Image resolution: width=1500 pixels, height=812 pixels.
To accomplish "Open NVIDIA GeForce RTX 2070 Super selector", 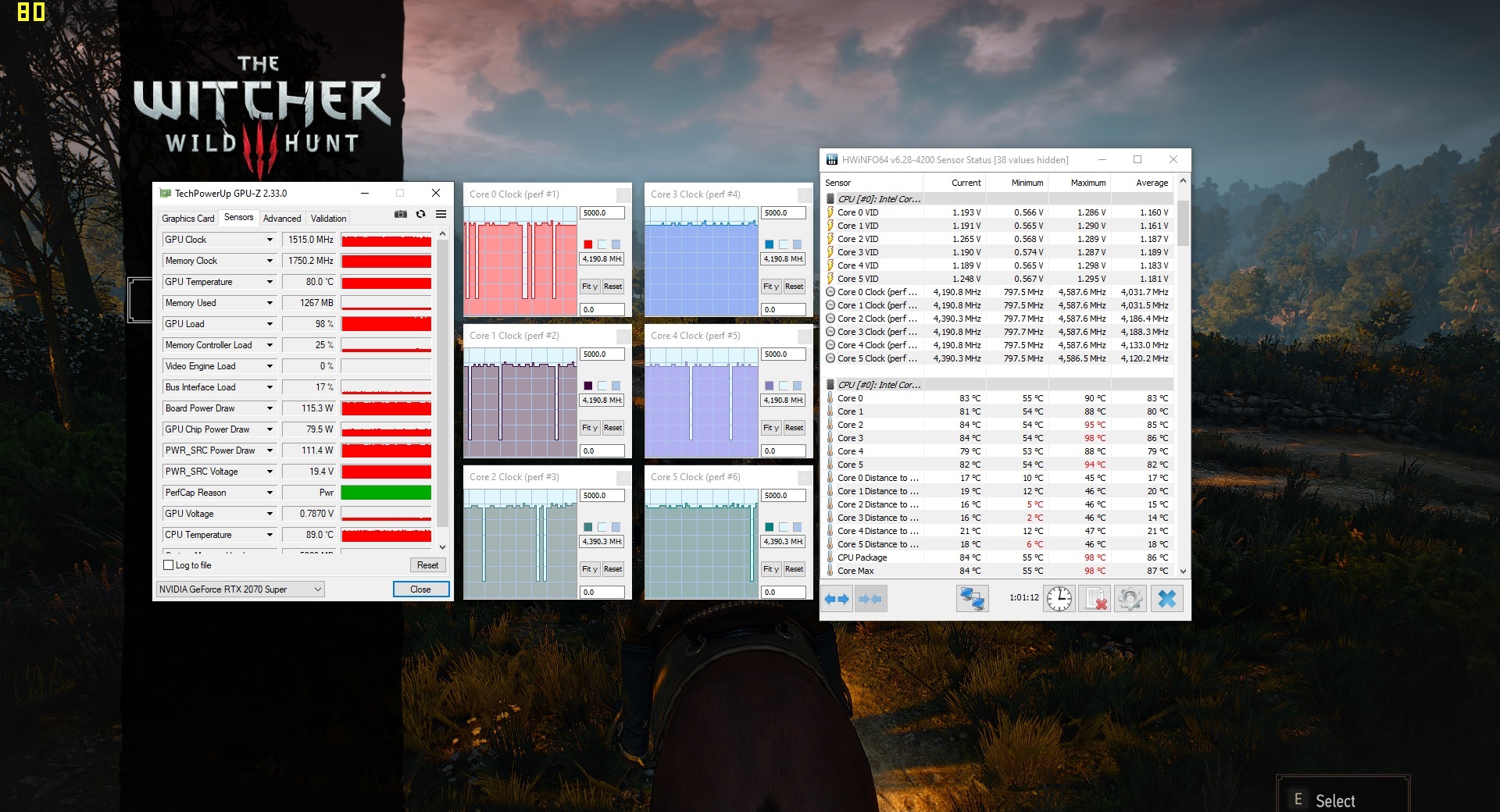I will [x=241, y=589].
